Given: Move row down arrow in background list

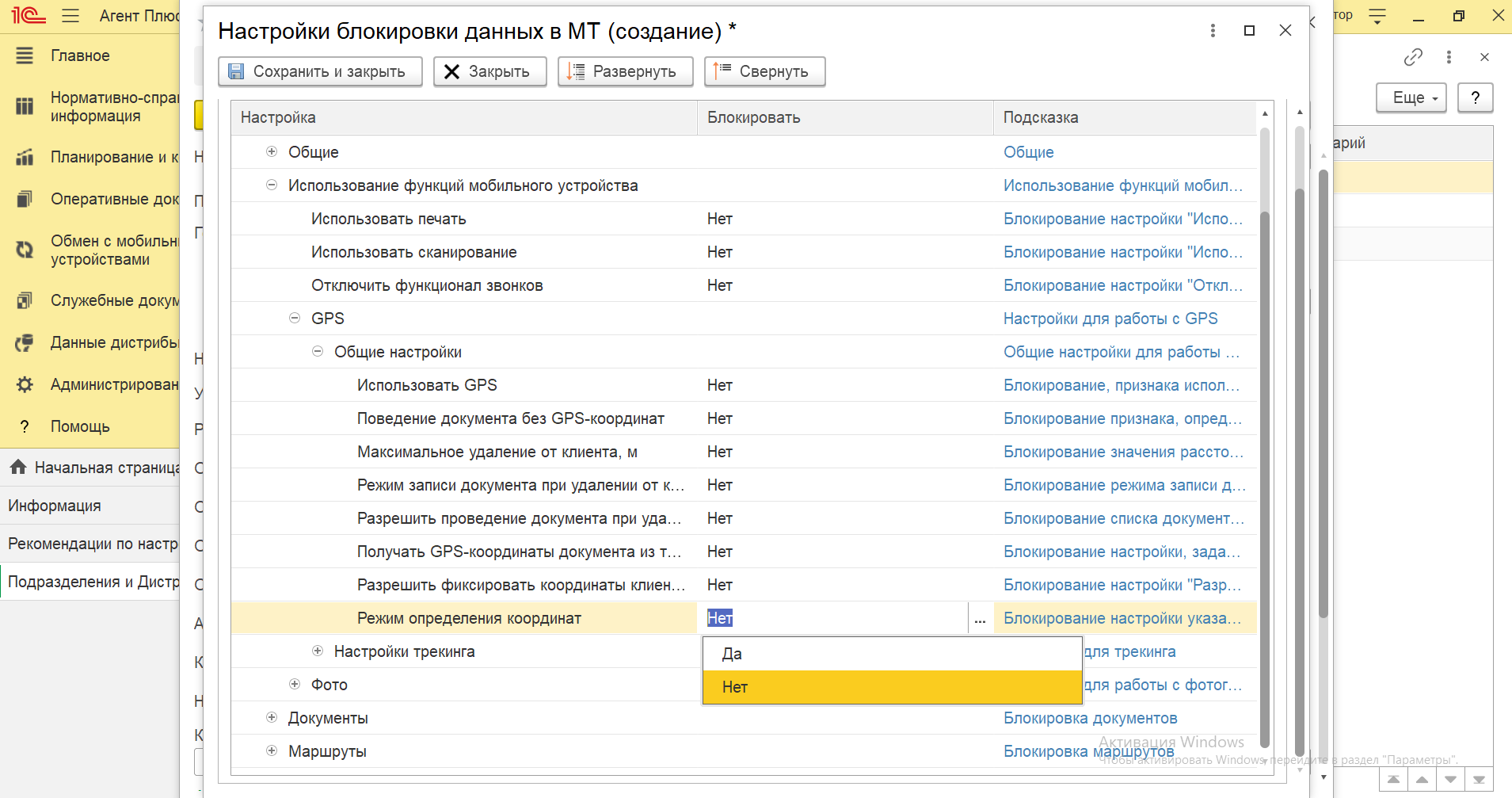Looking at the screenshot, I should (x=1450, y=780).
